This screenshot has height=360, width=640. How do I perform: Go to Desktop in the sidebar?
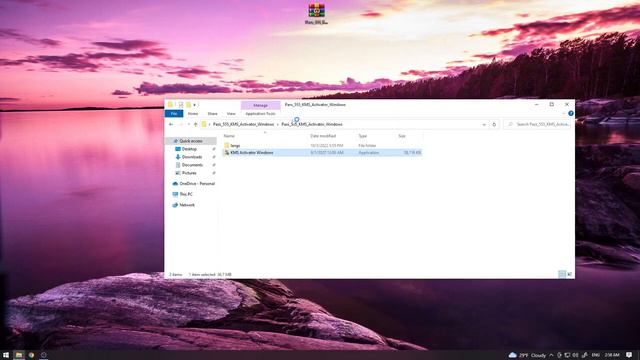click(x=189, y=149)
